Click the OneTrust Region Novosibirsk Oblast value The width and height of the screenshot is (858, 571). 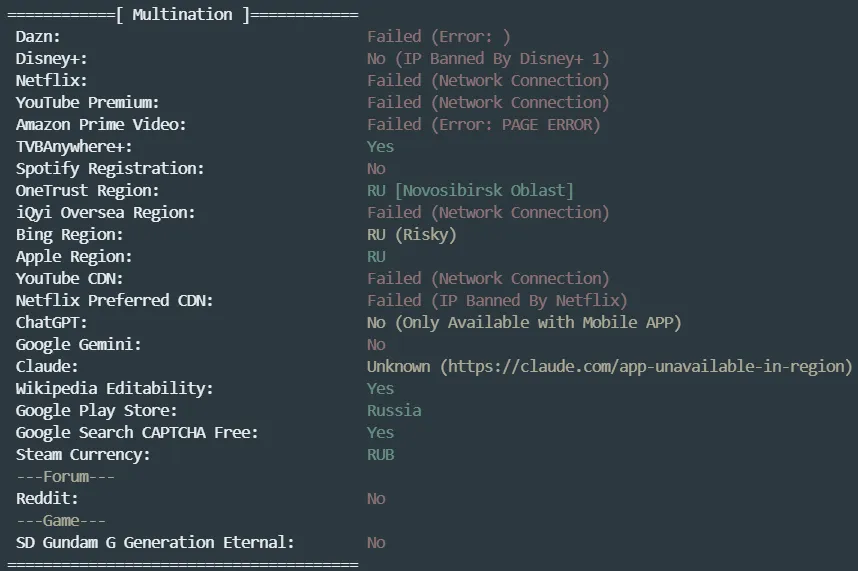[x=470, y=190]
